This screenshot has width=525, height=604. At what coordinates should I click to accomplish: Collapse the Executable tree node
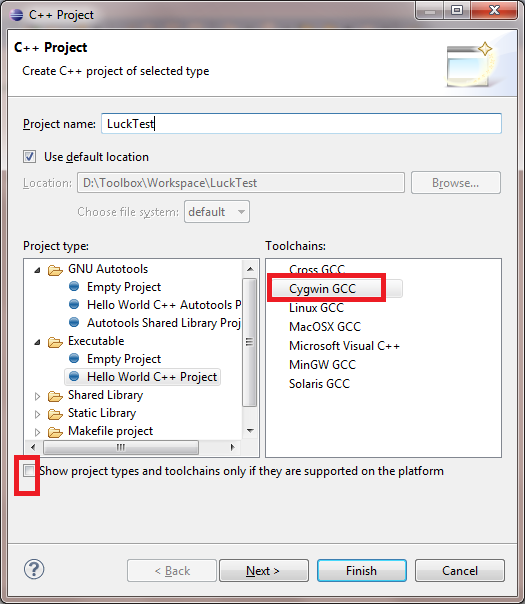(x=37, y=342)
